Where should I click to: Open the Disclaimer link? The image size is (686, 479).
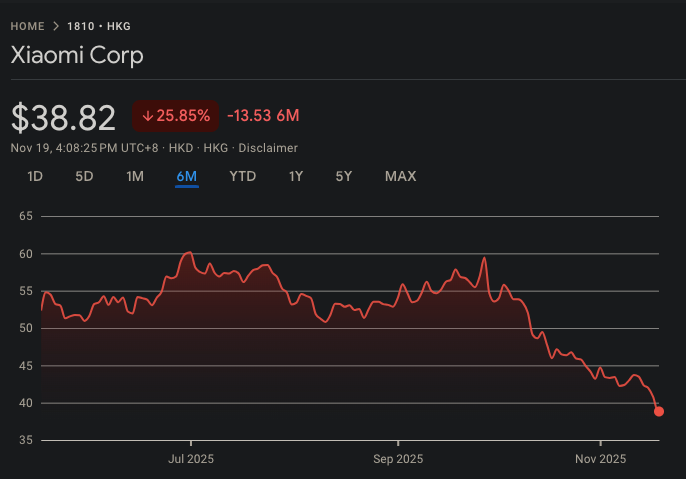(267, 148)
